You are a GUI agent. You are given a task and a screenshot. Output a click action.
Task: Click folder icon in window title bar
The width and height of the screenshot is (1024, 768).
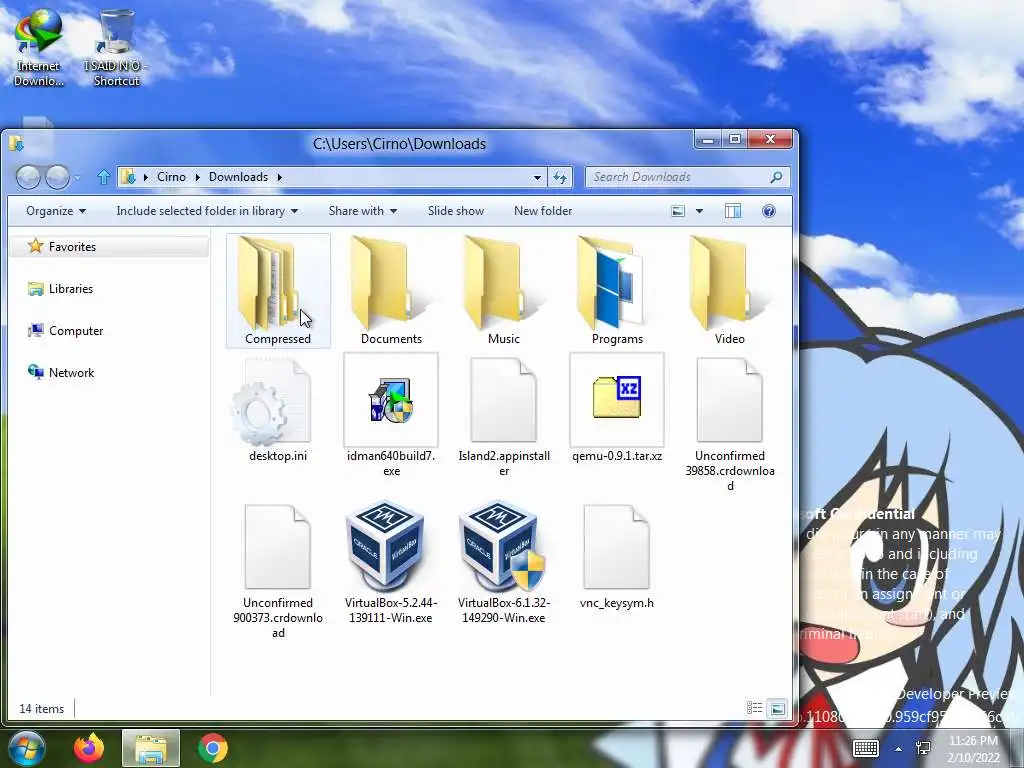click(17, 143)
